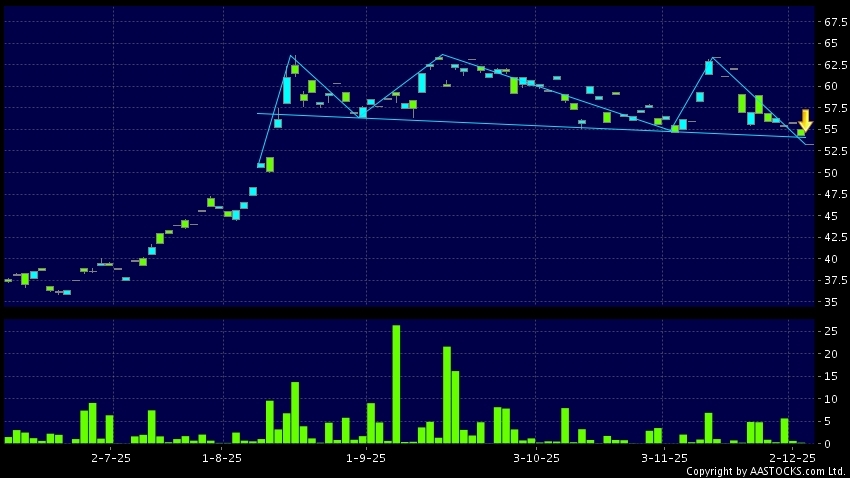Click the tall cyan candlestick below the first peak
This screenshot has height=478, width=850.
(287, 91)
